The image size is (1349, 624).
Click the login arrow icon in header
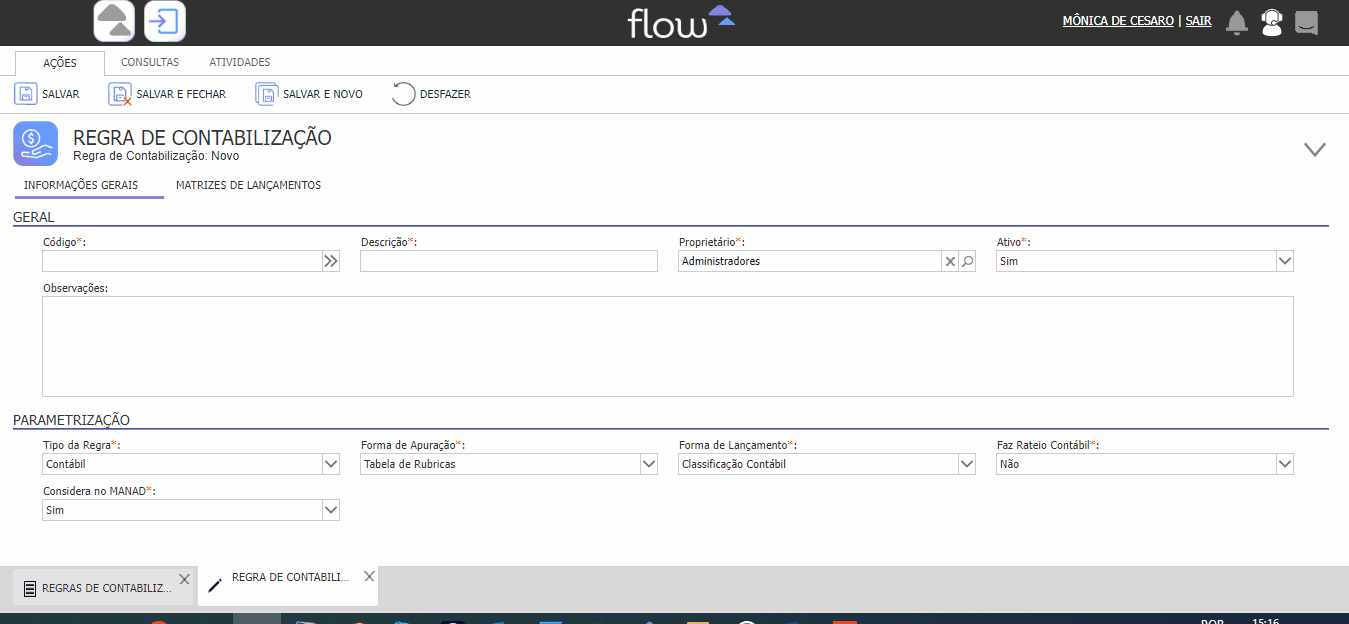point(165,21)
